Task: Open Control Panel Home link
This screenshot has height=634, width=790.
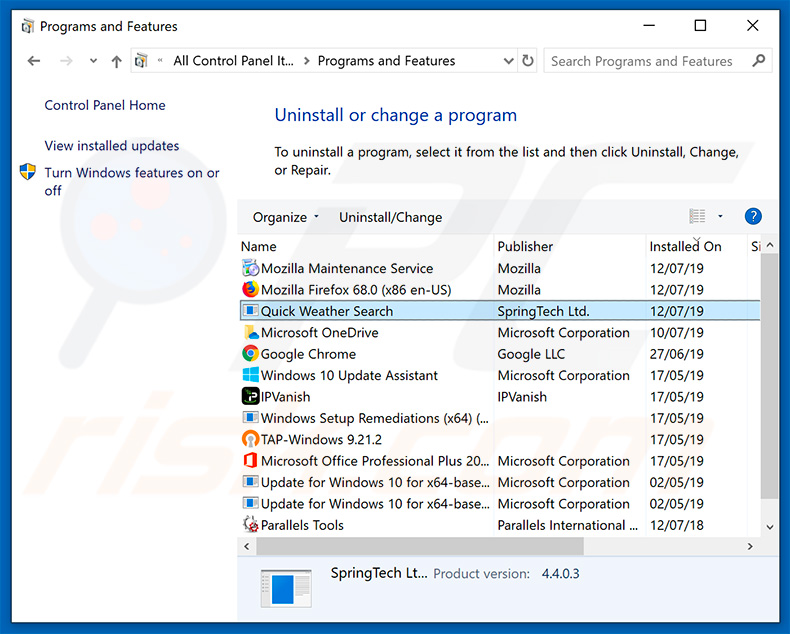Action: pos(105,105)
